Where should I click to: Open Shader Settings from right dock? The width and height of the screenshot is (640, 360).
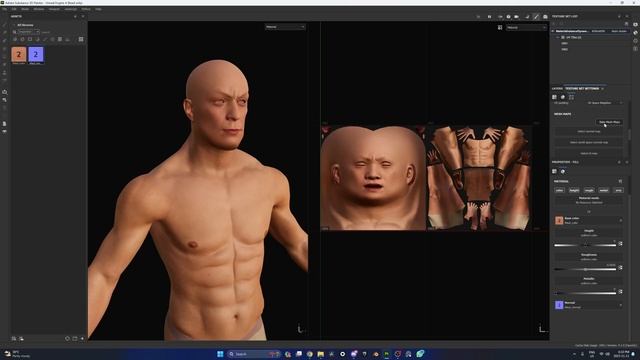point(635,33)
